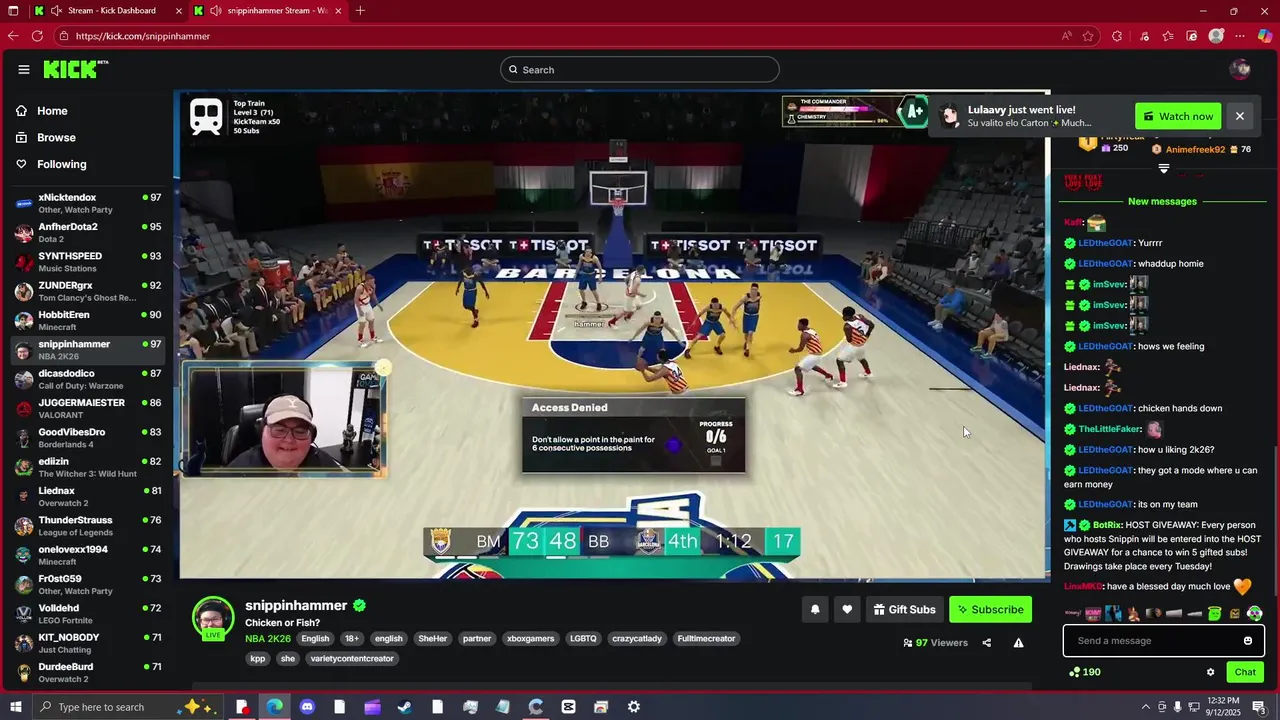Open Windows Start menu

pyautogui.click(x=14, y=707)
